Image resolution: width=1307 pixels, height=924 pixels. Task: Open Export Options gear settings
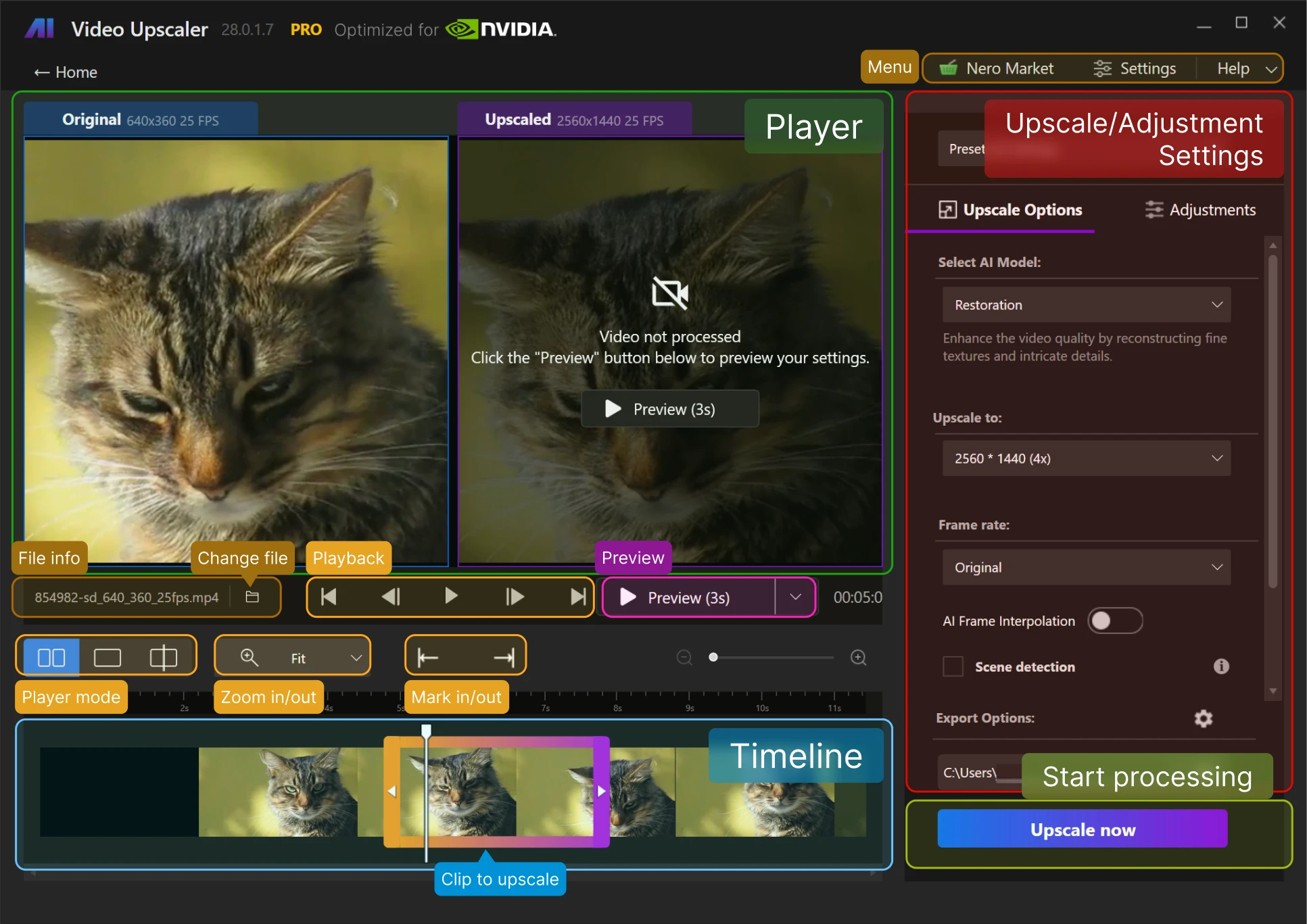pyautogui.click(x=1203, y=719)
